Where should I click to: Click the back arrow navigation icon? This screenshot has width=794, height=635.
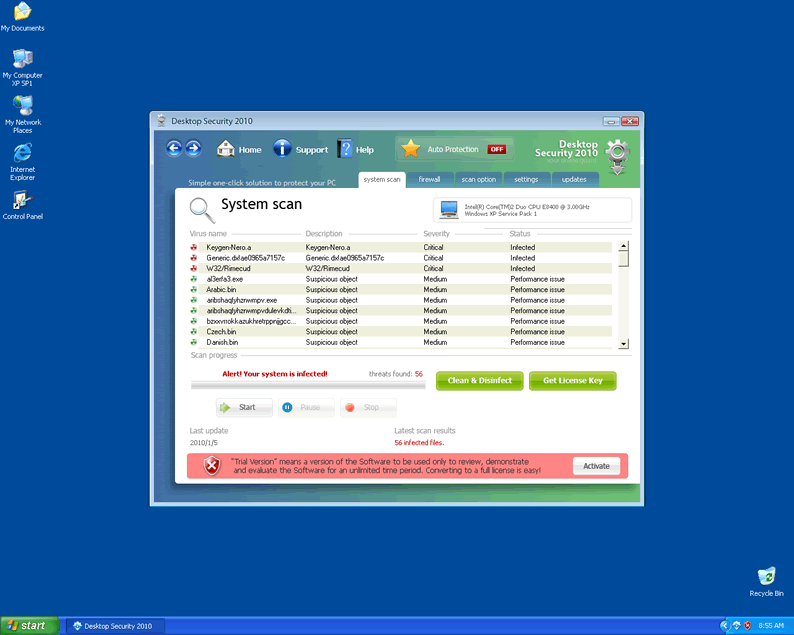point(174,148)
